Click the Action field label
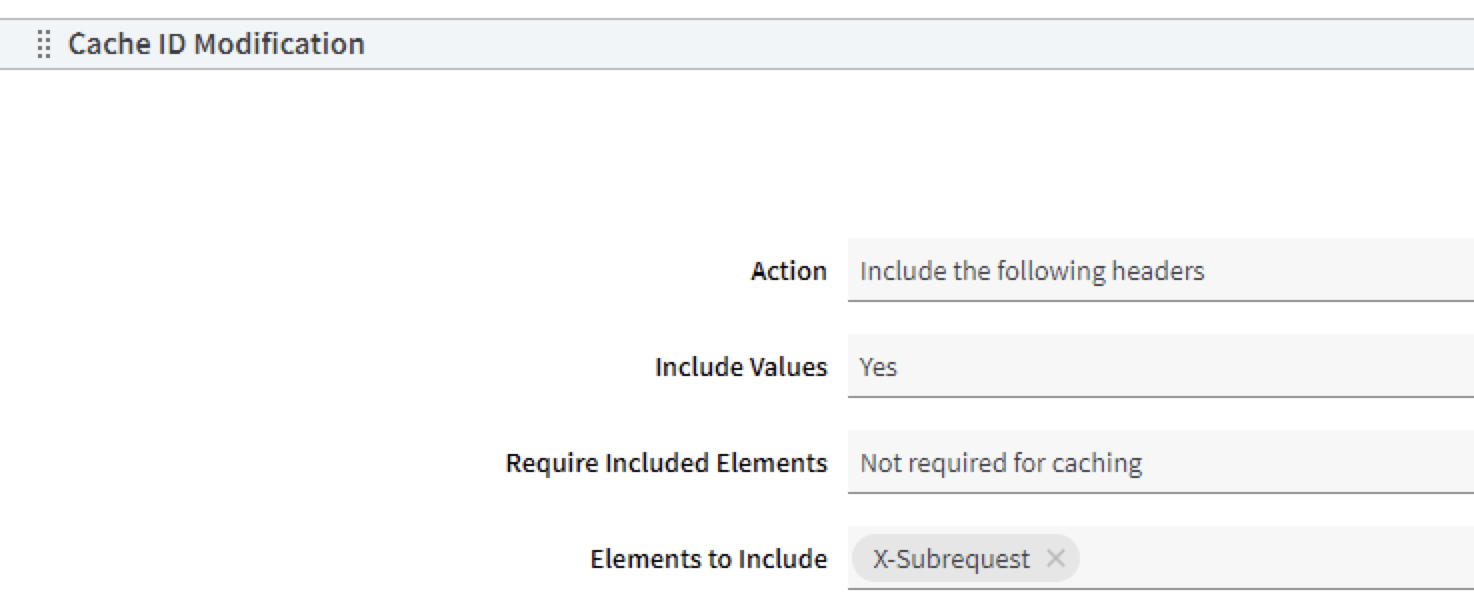Image resolution: width=1474 pixels, height=606 pixels. 788,271
